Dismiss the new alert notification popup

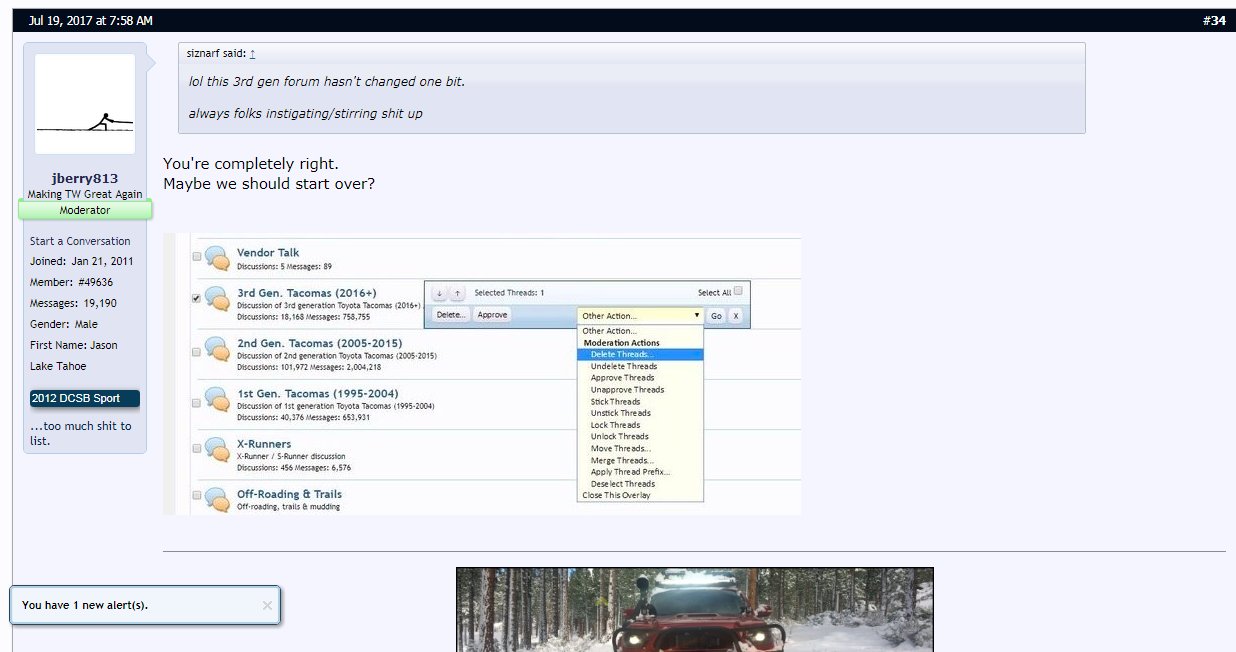coord(267,605)
